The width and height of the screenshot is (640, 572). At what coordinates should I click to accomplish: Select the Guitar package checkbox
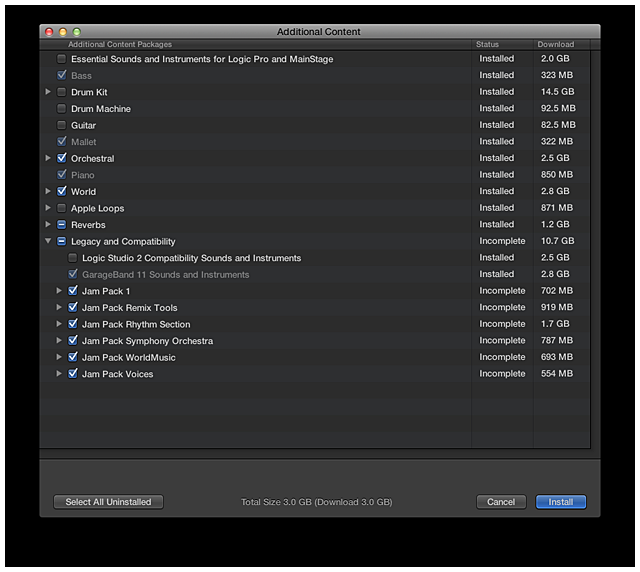[x=61, y=125]
